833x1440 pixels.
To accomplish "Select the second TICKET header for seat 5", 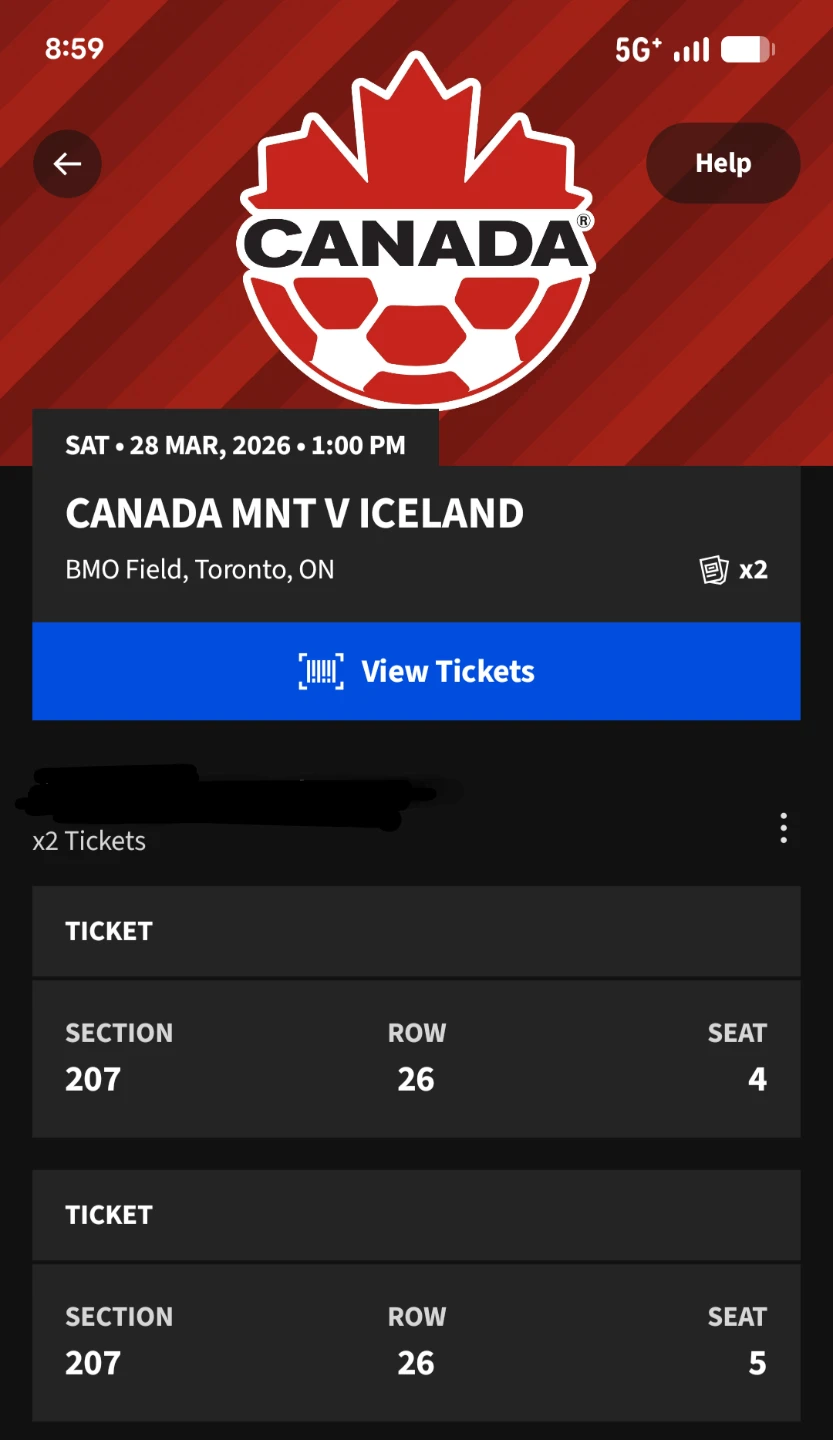I will click(x=109, y=1215).
